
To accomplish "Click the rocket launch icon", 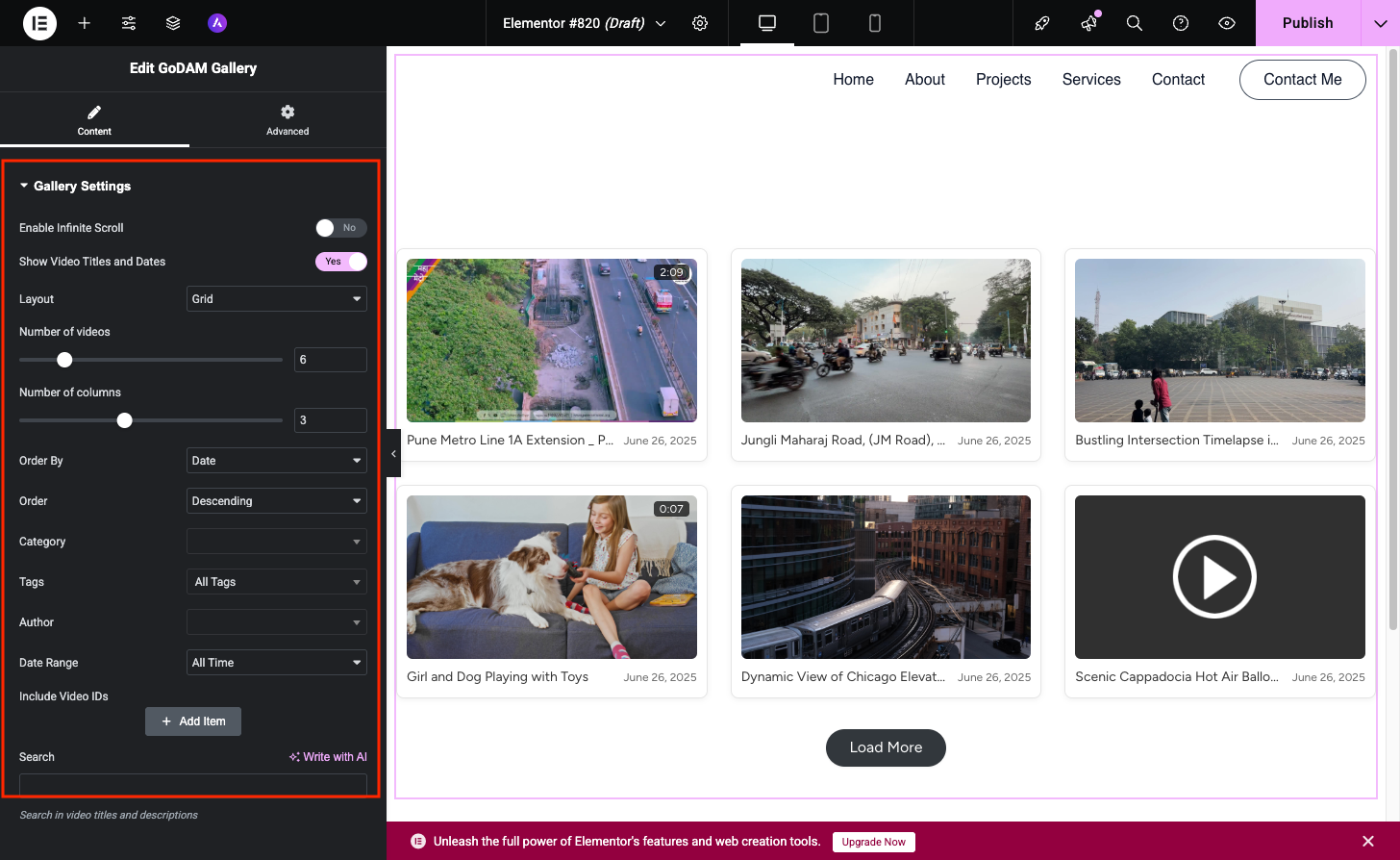I will [1041, 23].
